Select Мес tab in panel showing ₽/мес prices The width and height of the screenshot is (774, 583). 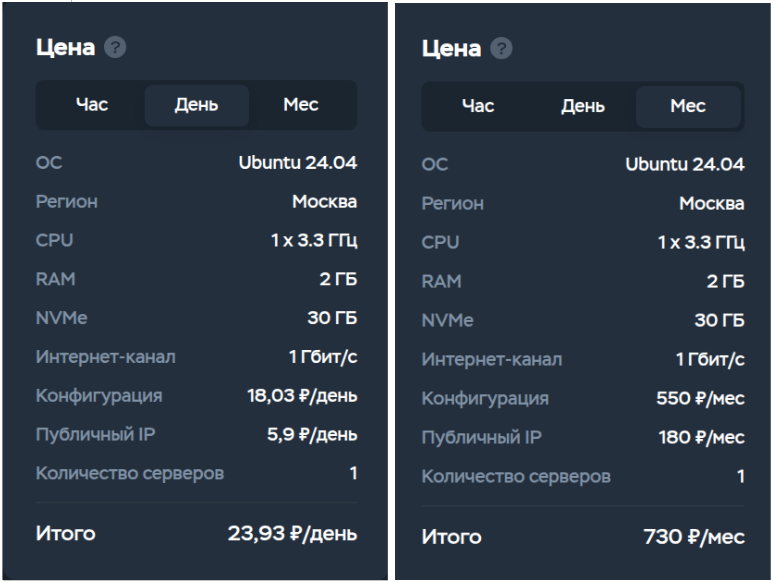(x=688, y=107)
